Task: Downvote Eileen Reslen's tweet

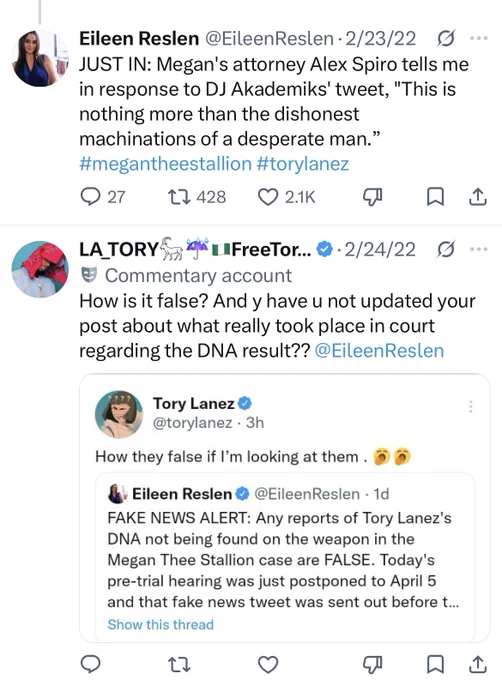Action: point(372,197)
